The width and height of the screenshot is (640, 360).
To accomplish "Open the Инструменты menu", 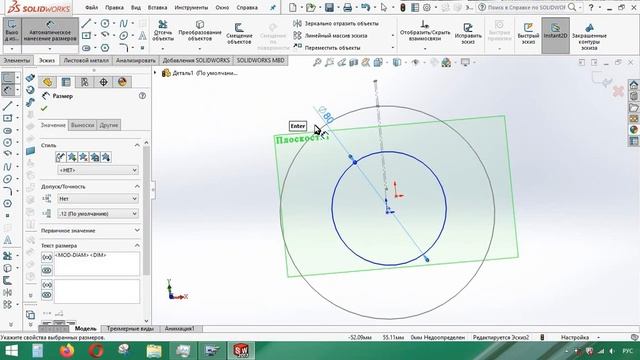I will coord(191,7).
